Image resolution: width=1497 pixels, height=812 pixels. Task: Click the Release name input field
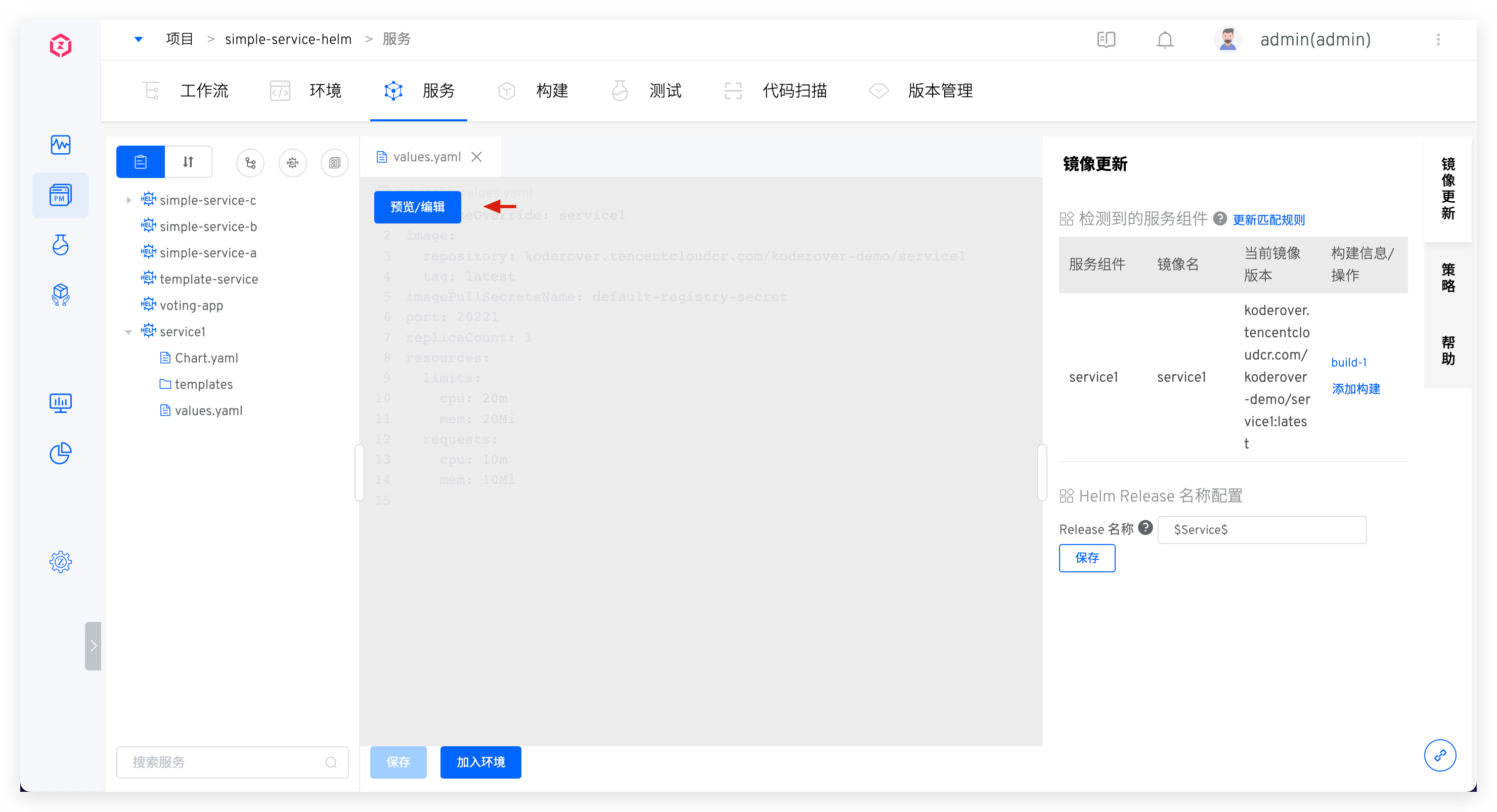(1262, 529)
